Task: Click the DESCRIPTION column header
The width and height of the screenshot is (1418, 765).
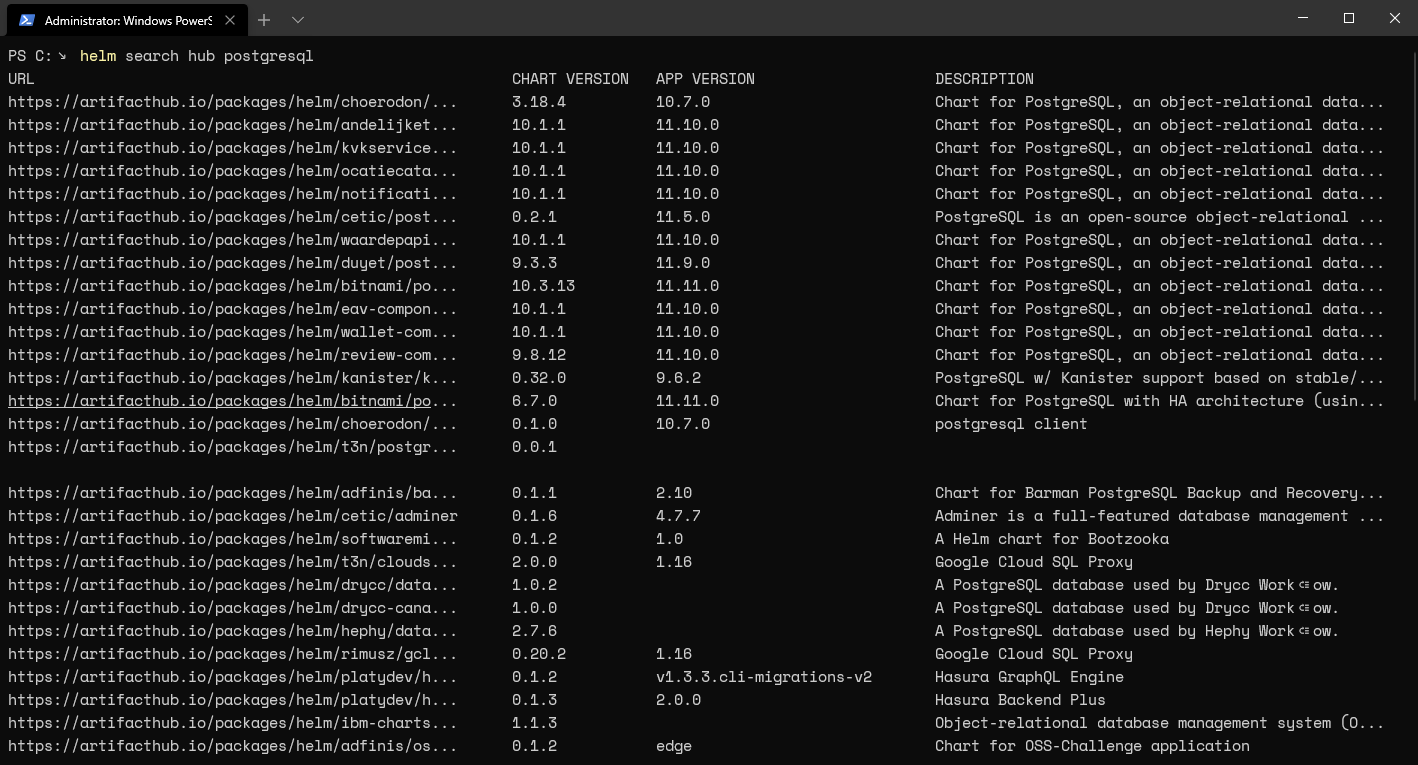Action: [x=984, y=79]
